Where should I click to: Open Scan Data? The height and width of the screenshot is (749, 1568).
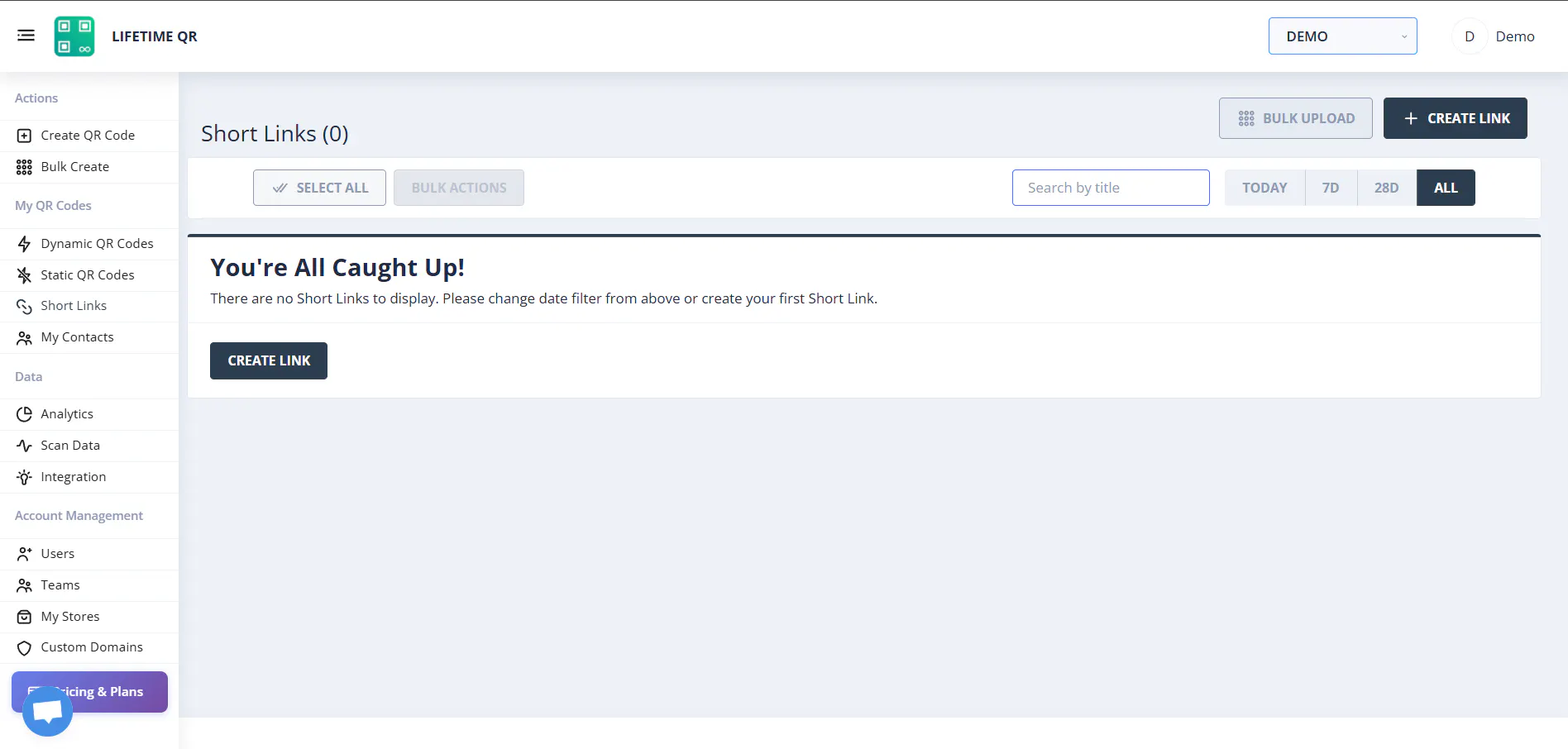click(x=89, y=446)
